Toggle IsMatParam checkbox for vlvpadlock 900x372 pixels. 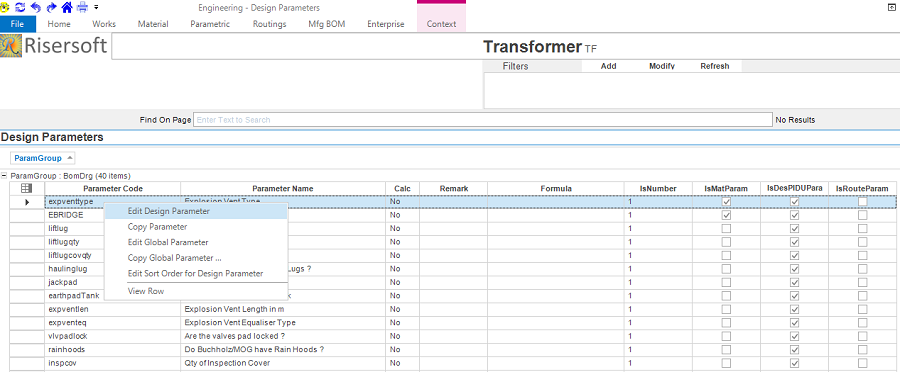tap(726, 336)
